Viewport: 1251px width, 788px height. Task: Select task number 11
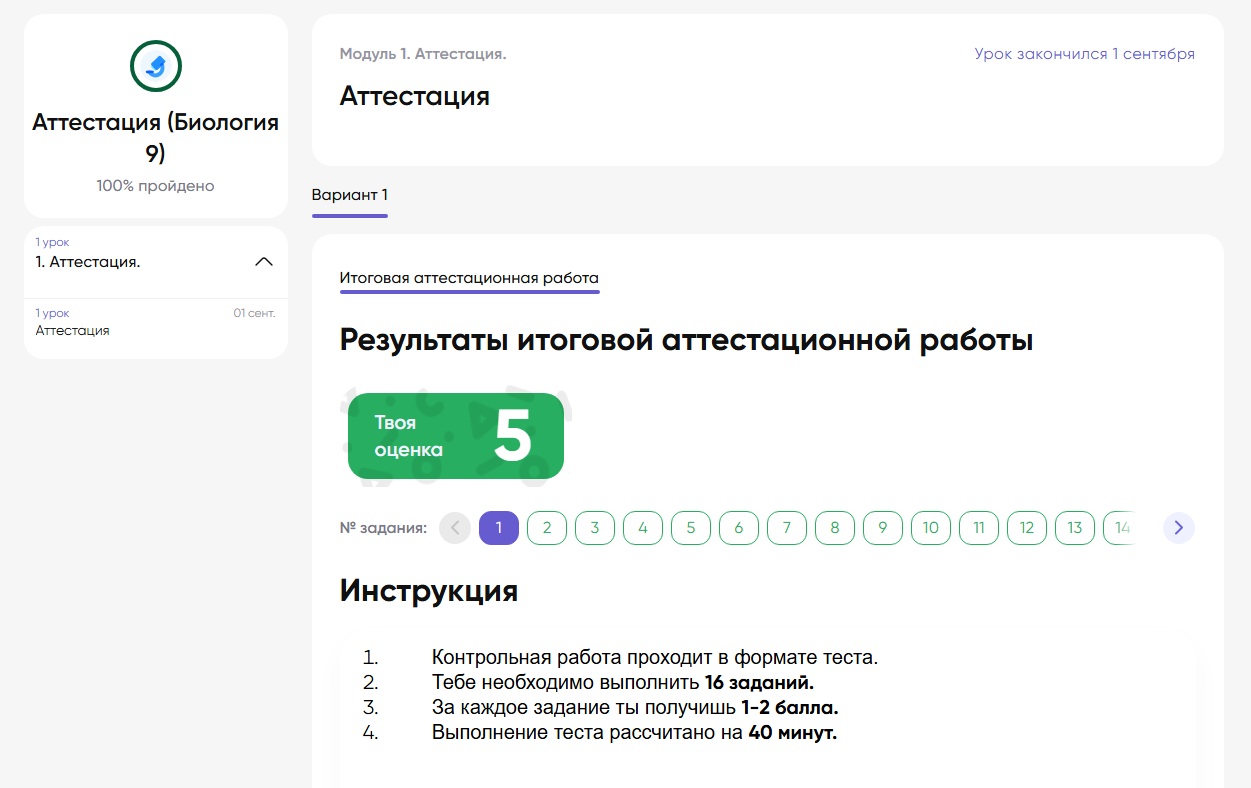coord(979,527)
